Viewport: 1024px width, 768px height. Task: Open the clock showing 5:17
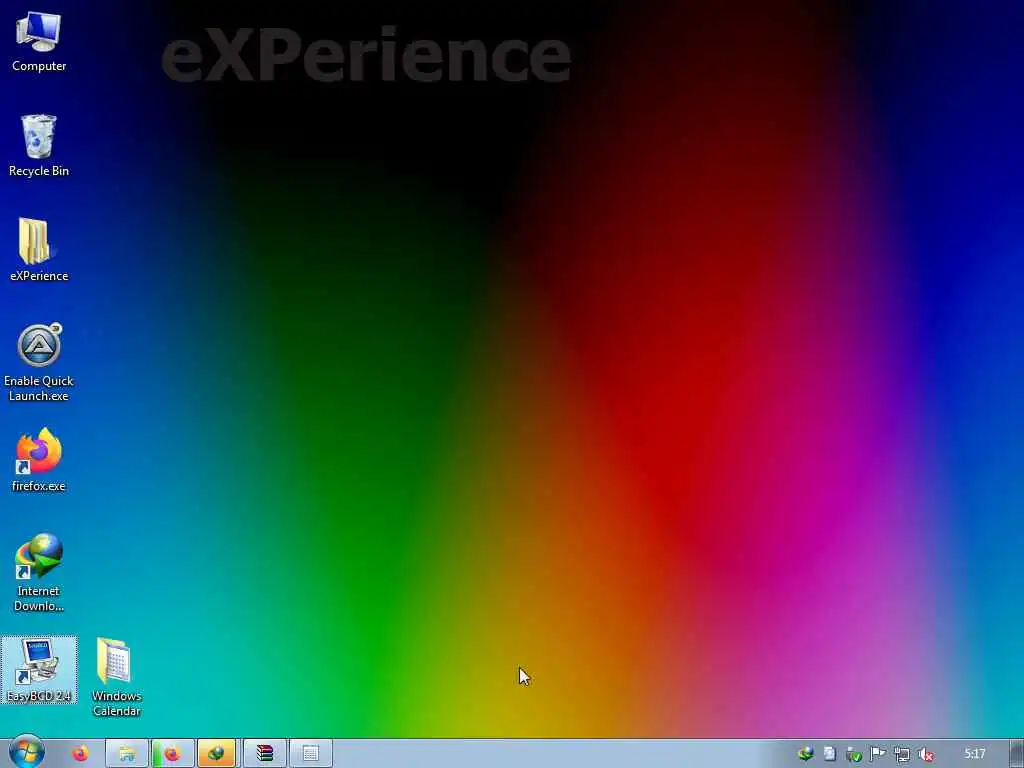(x=974, y=754)
